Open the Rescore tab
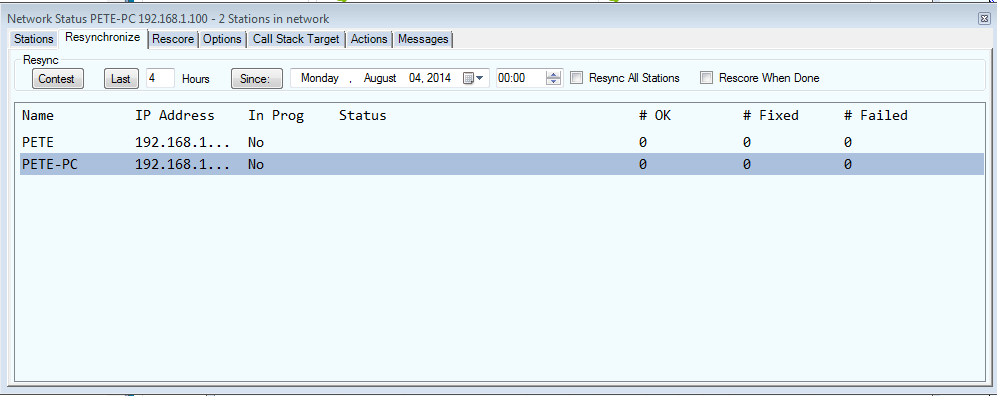 pyautogui.click(x=173, y=39)
